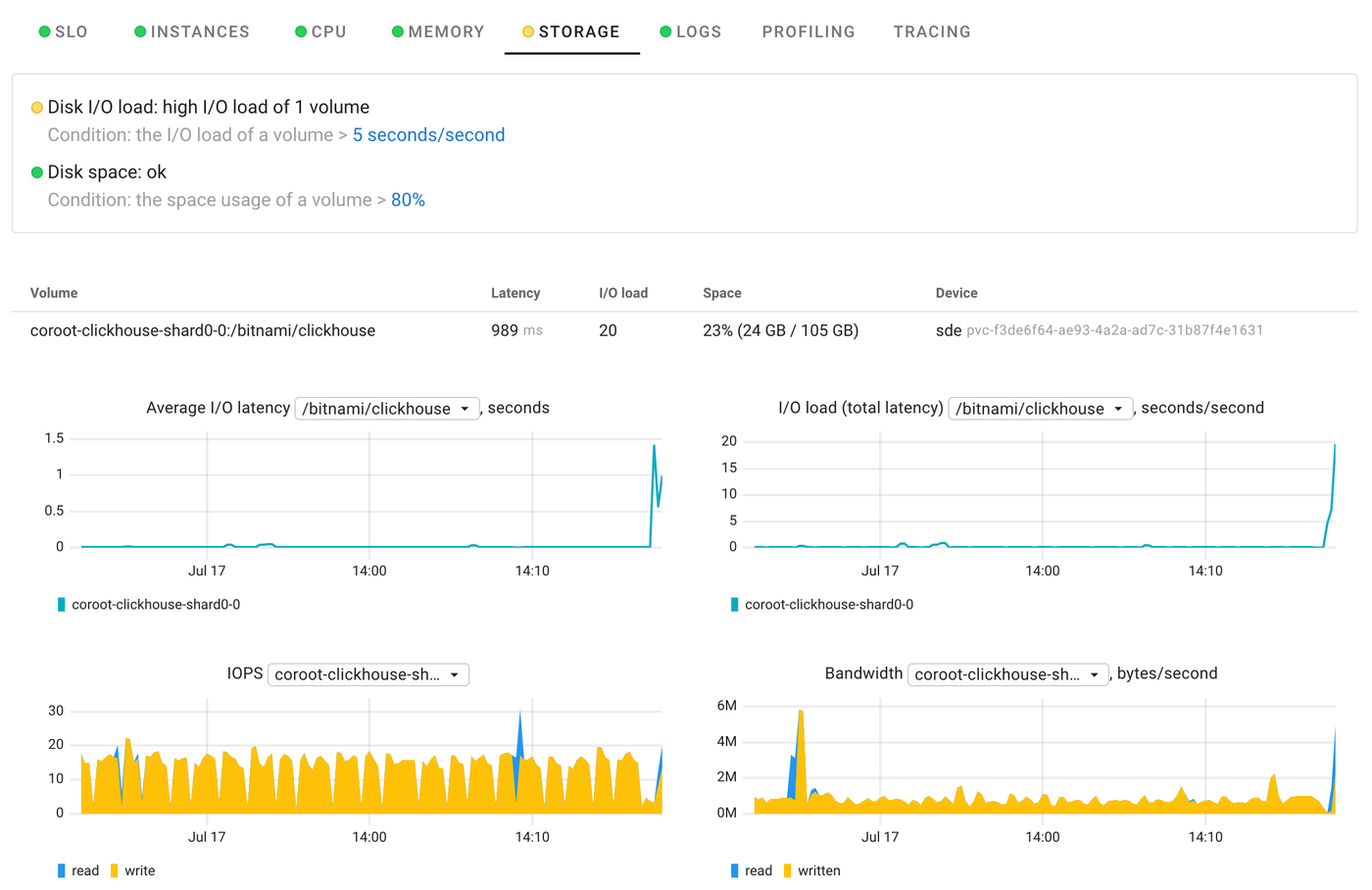Viewport: 1372px width, 890px height.
Task: Select the coroot-clickhouse-shard0-0 volume table row
Action: pos(203,330)
